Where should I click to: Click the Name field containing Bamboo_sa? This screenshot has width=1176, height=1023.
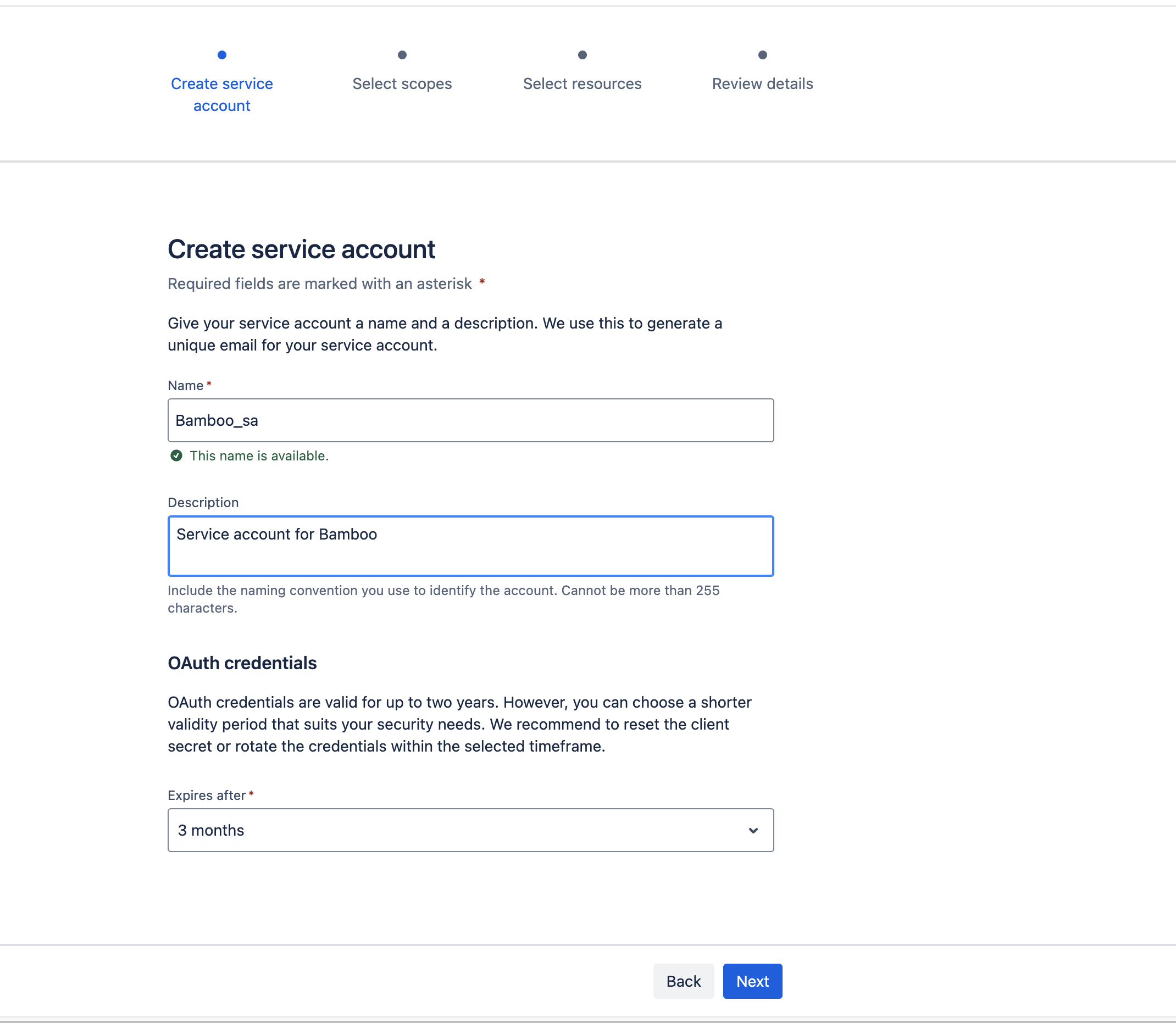coord(470,420)
